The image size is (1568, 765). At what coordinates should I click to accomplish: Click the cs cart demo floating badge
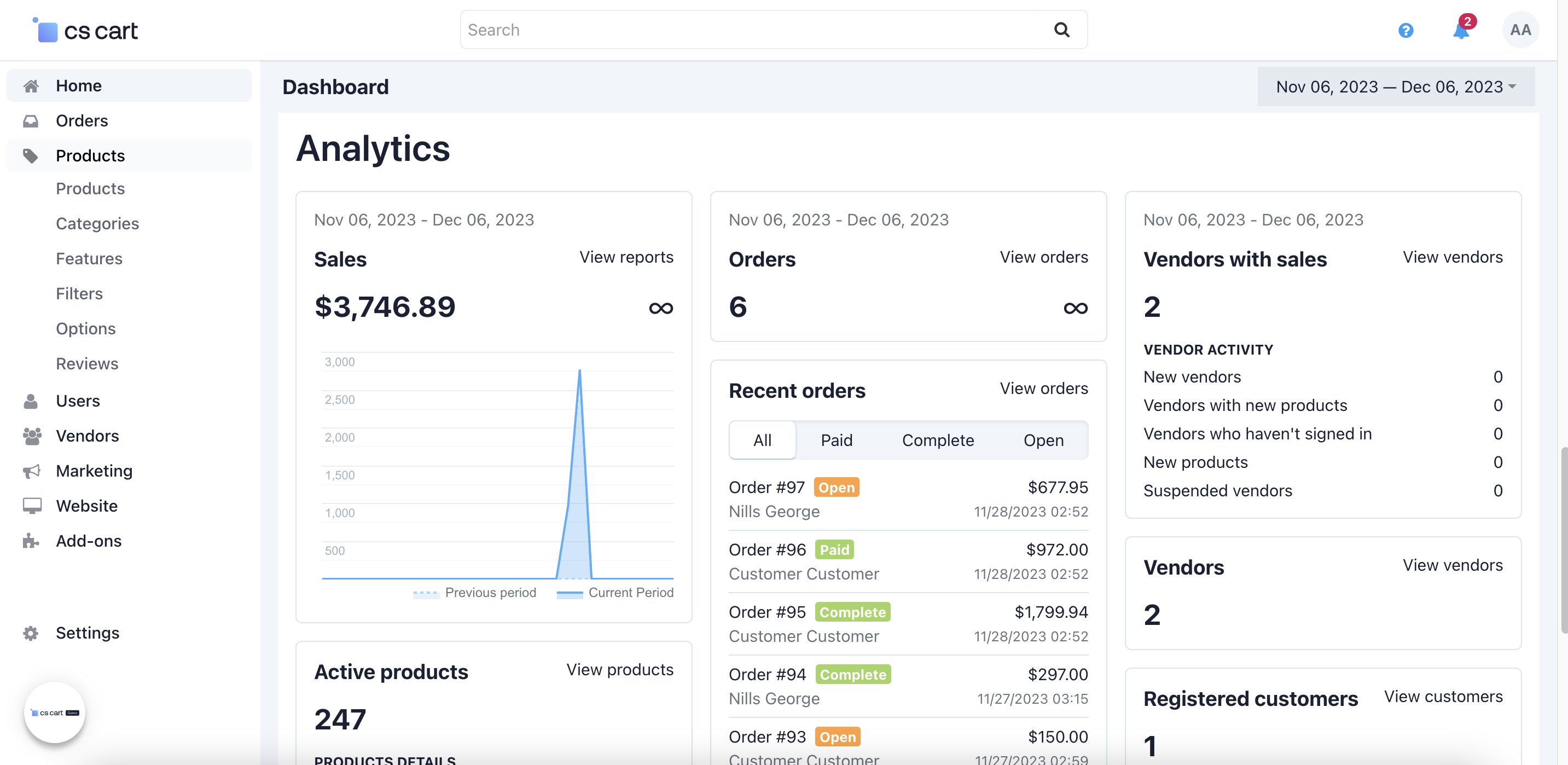point(55,712)
